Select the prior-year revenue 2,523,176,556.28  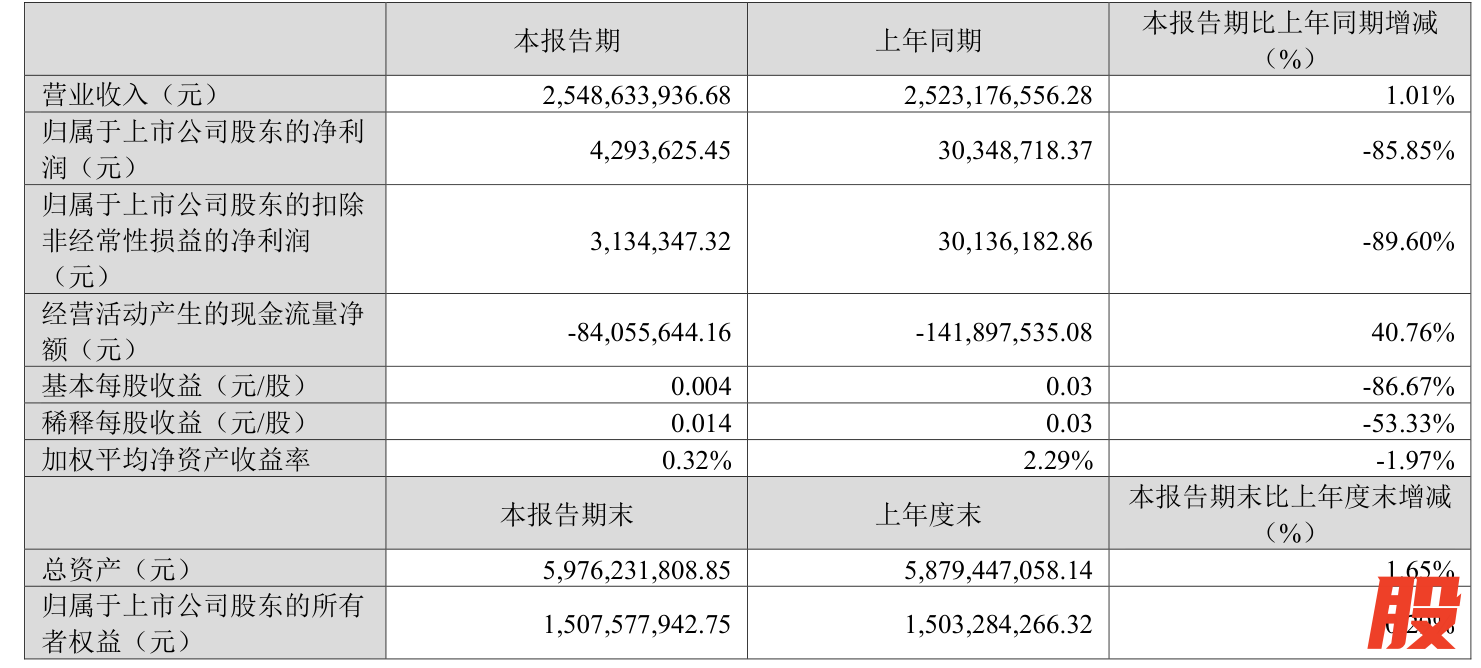click(x=998, y=95)
